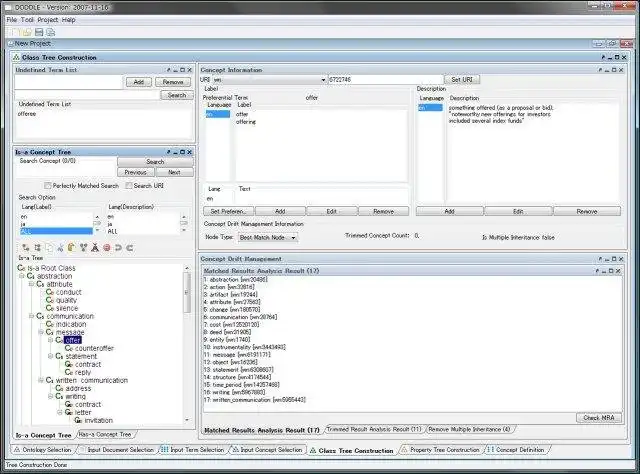Click the paste clipboard icon in tree toolbar

coord(71,247)
